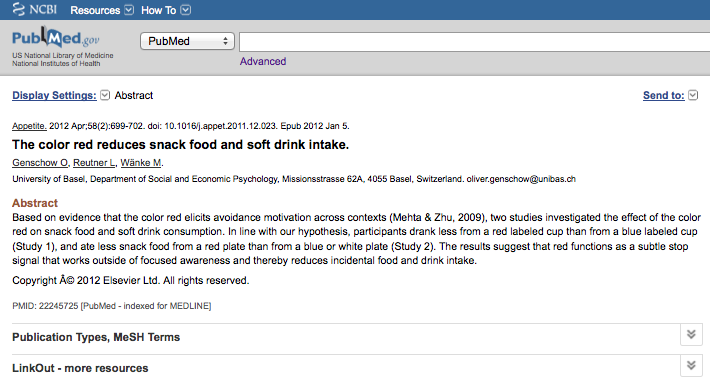
Task: Click author Genschow O link
Action: coord(40,163)
